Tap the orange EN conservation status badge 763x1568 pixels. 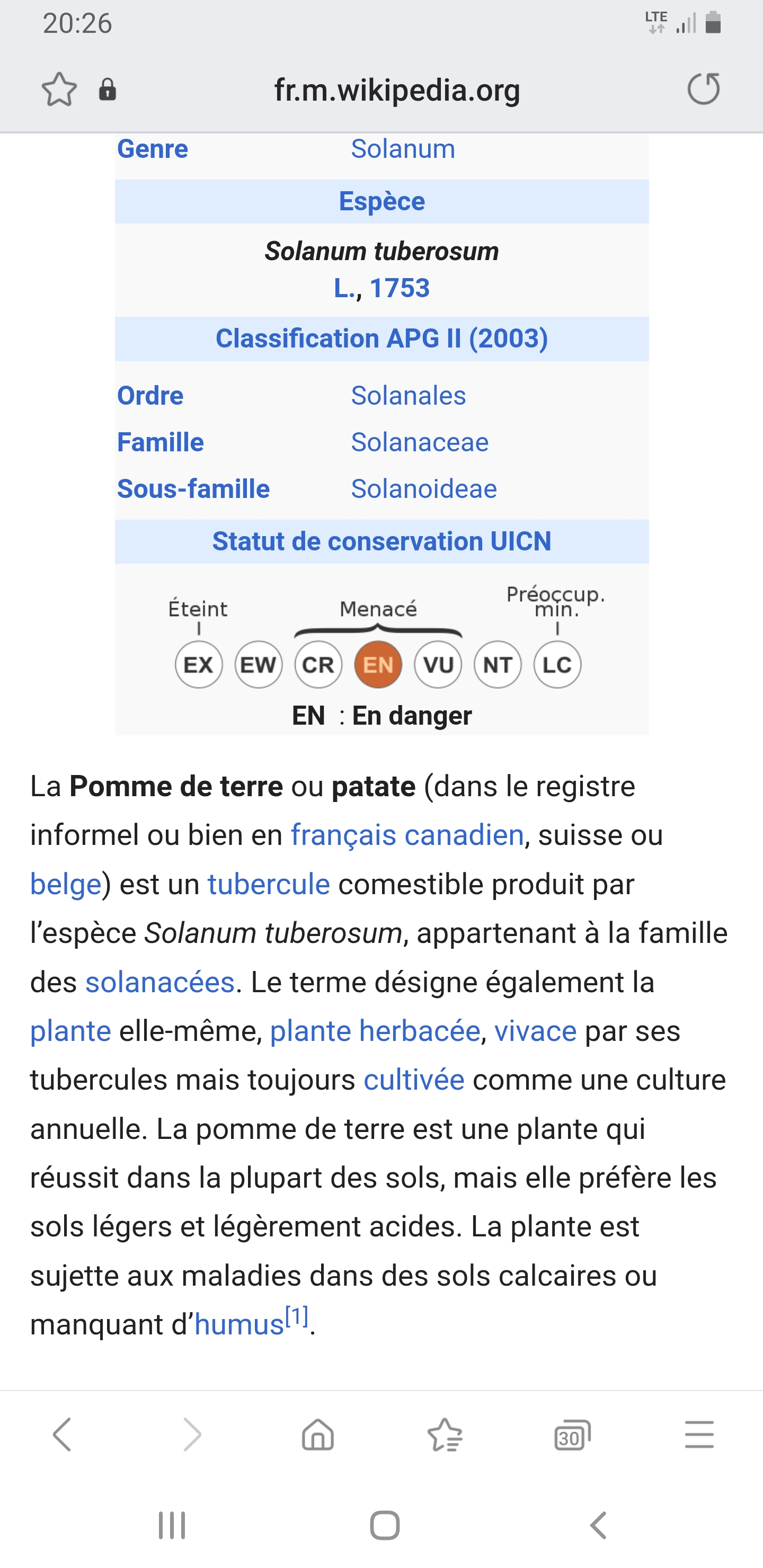378,664
